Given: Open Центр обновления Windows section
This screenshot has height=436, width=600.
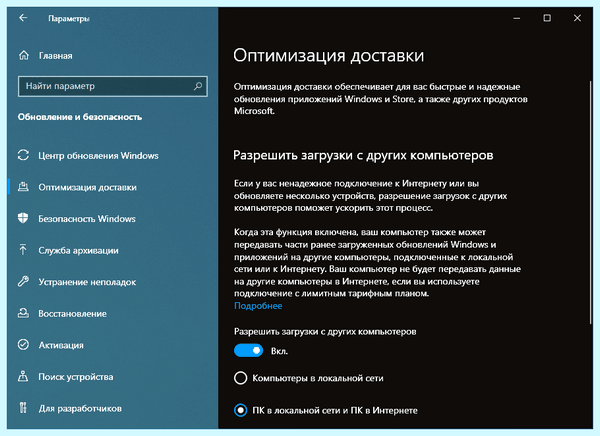Looking at the screenshot, I should point(98,155).
